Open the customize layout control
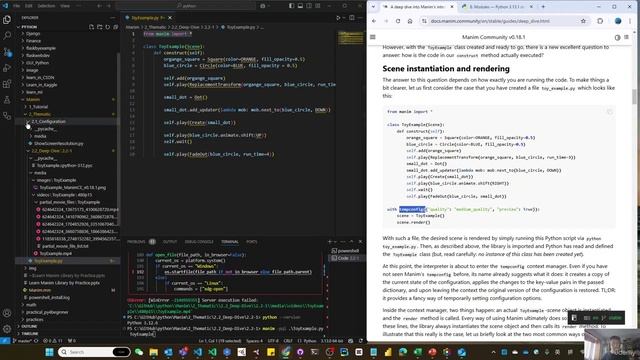The image size is (640, 360). (x=318, y=6)
